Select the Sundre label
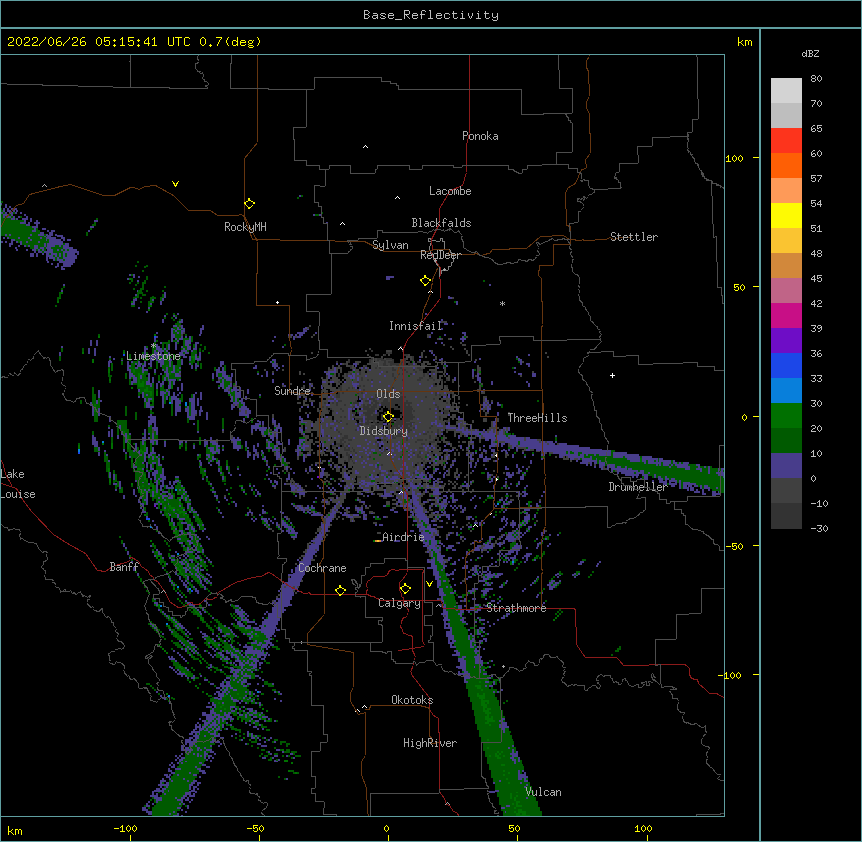 pyautogui.click(x=292, y=391)
